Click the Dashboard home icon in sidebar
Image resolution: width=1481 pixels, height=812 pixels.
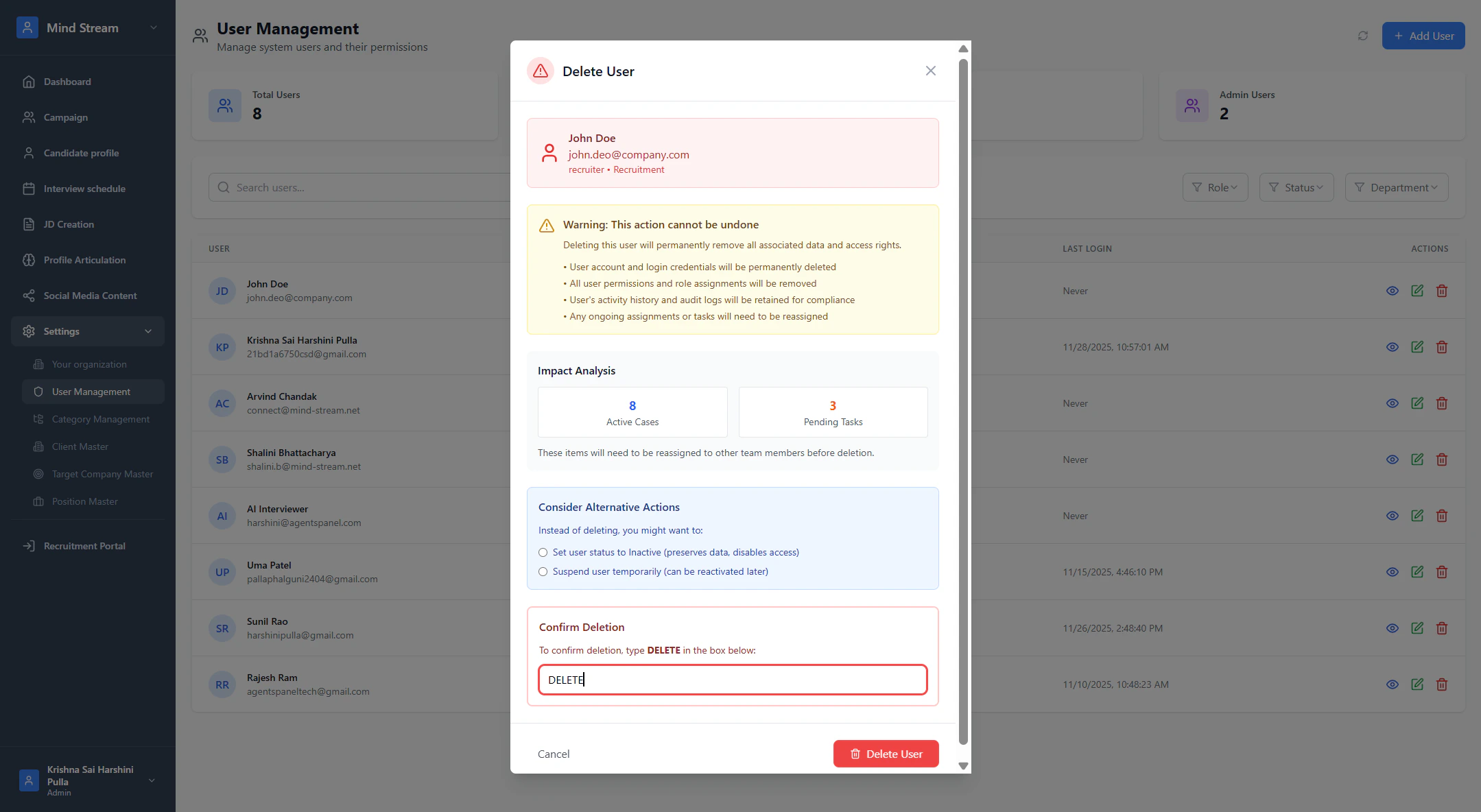tap(29, 82)
